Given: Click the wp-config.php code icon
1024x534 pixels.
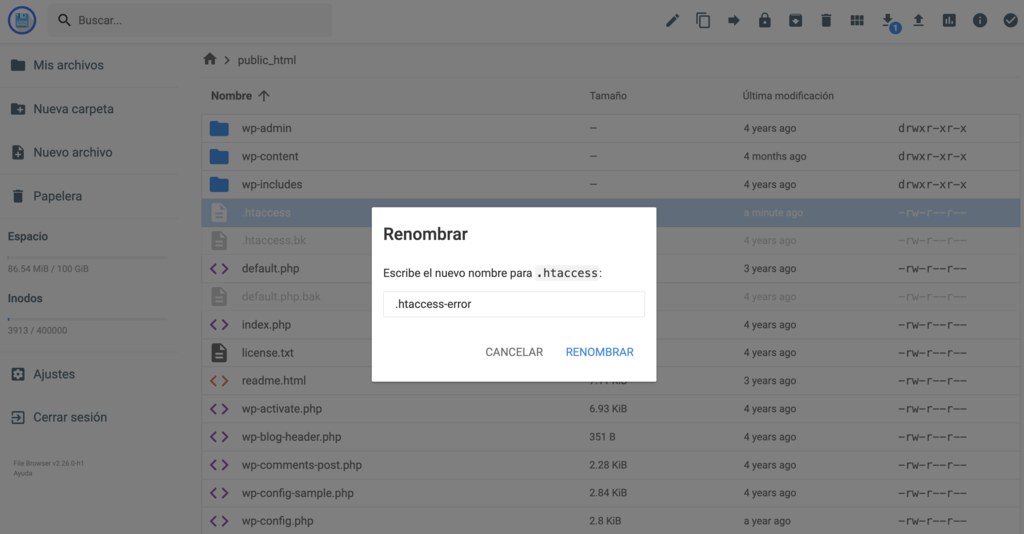Looking at the screenshot, I should point(219,522).
